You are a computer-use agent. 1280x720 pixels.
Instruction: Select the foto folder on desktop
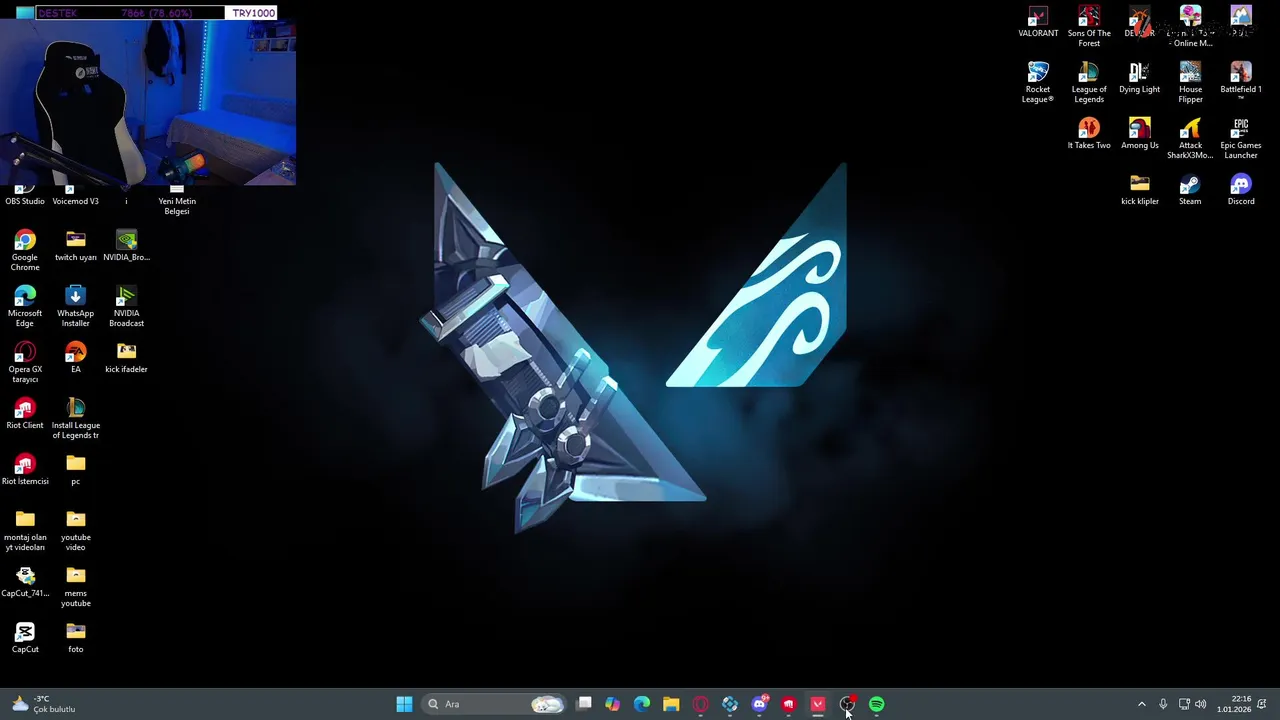pyautogui.click(x=76, y=639)
